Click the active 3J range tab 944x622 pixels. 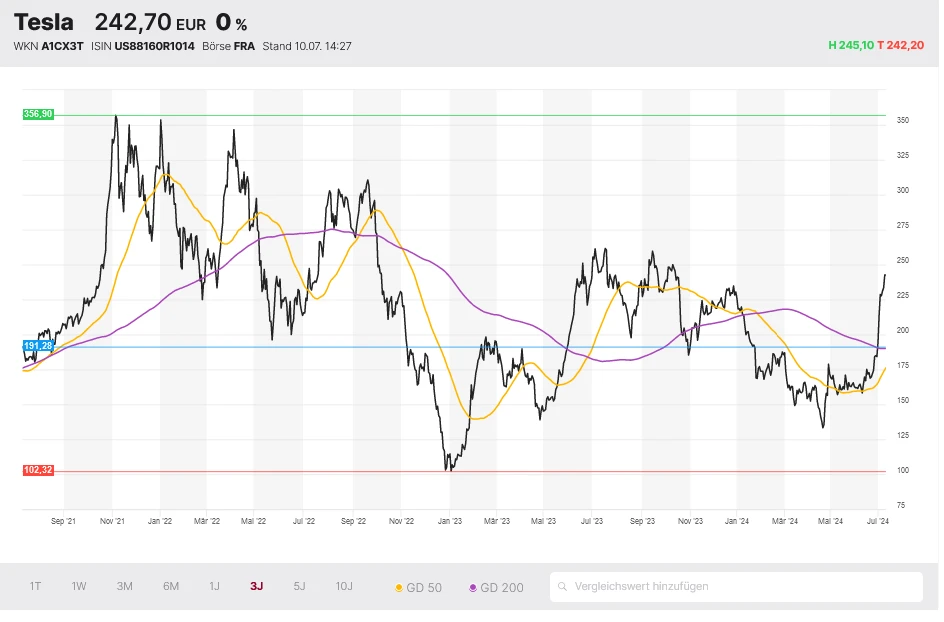pyautogui.click(x=257, y=587)
